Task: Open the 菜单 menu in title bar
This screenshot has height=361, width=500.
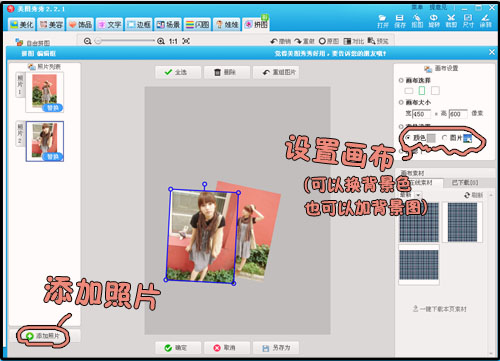Action: (x=417, y=7)
